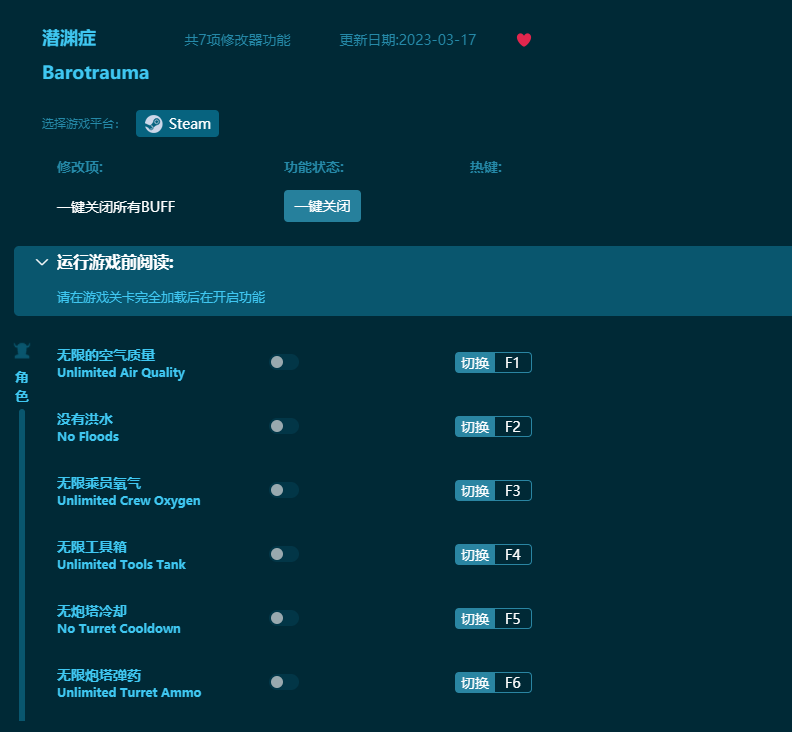Click the 一键关闭所有BUFF label
This screenshot has height=732, width=792.
pos(116,207)
